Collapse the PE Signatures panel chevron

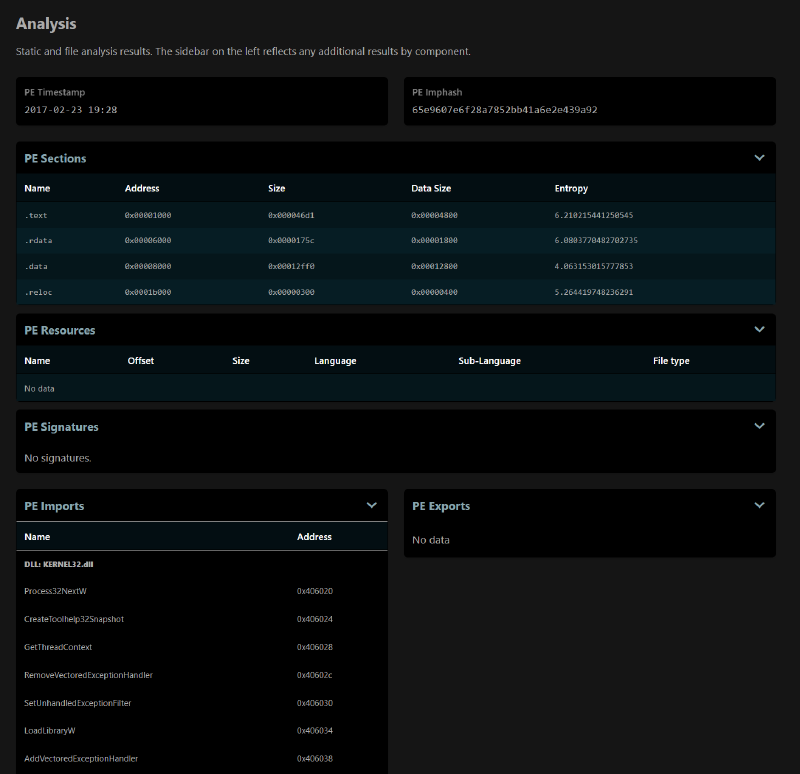(759, 426)
